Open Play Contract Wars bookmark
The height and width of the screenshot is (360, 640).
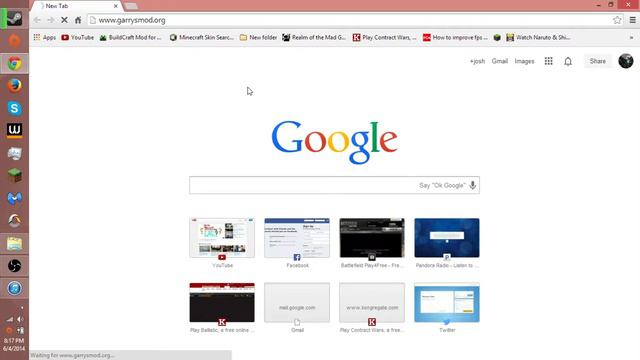[384, 37]
